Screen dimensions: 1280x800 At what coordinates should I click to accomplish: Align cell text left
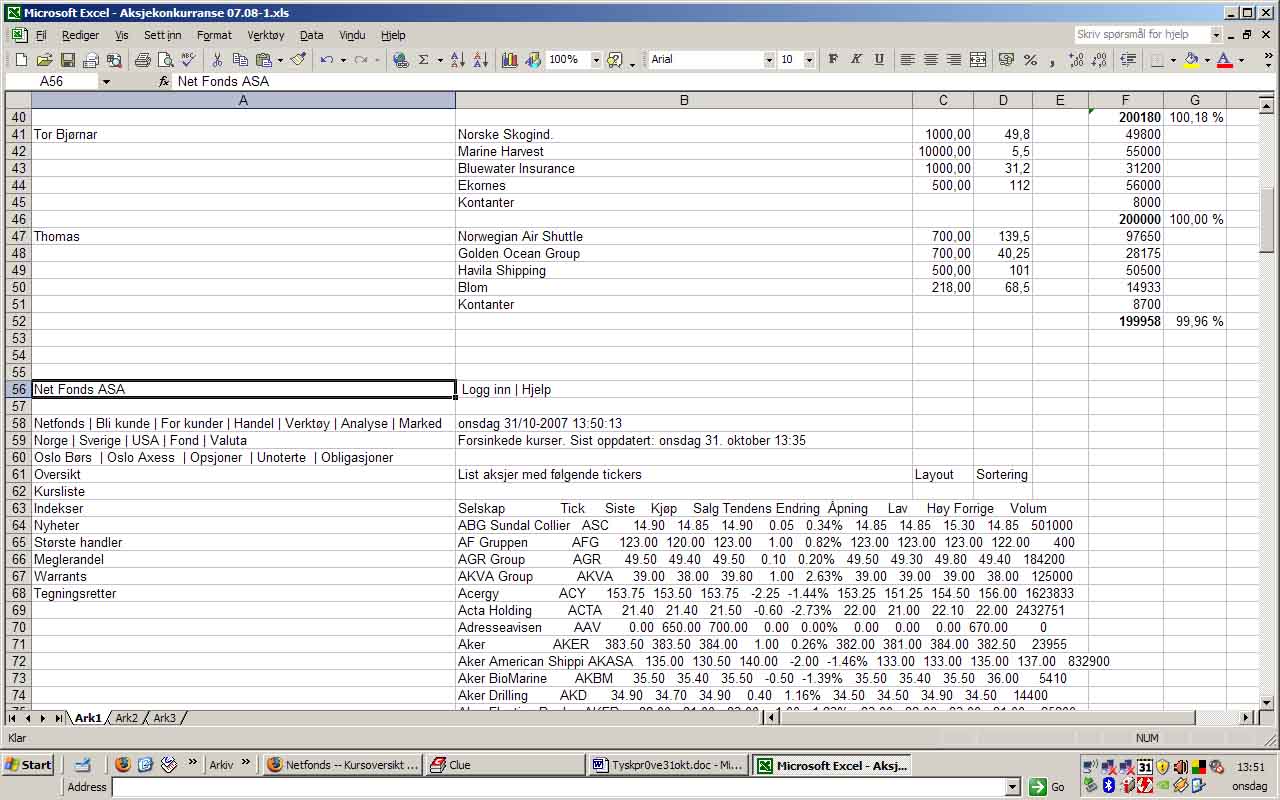907,60
